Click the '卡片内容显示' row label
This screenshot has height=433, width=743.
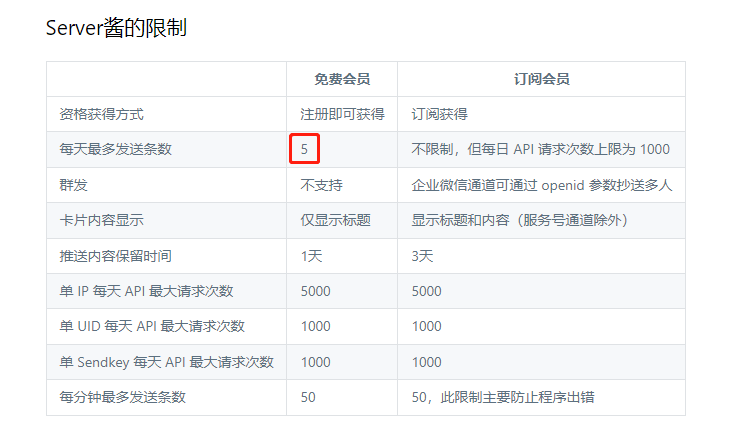coord(101,220)
